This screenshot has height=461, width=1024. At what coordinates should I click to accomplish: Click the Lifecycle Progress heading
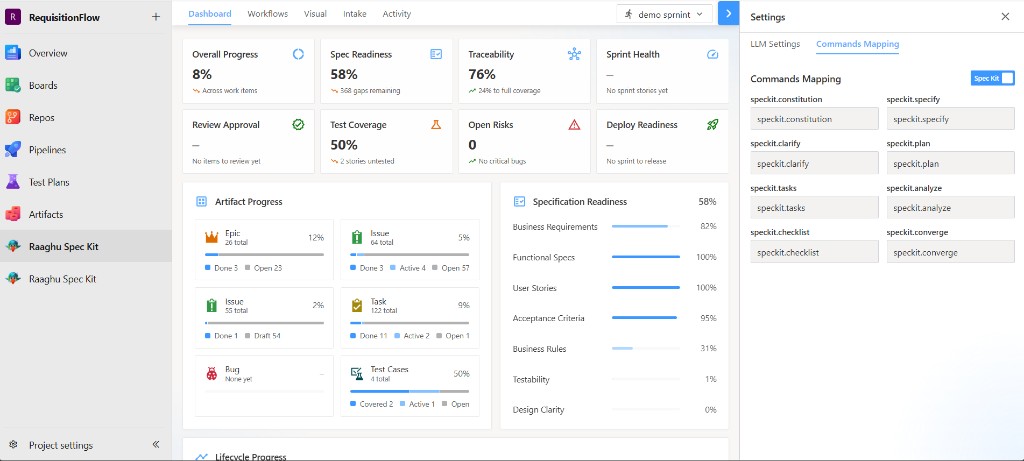tap(251, 456)
